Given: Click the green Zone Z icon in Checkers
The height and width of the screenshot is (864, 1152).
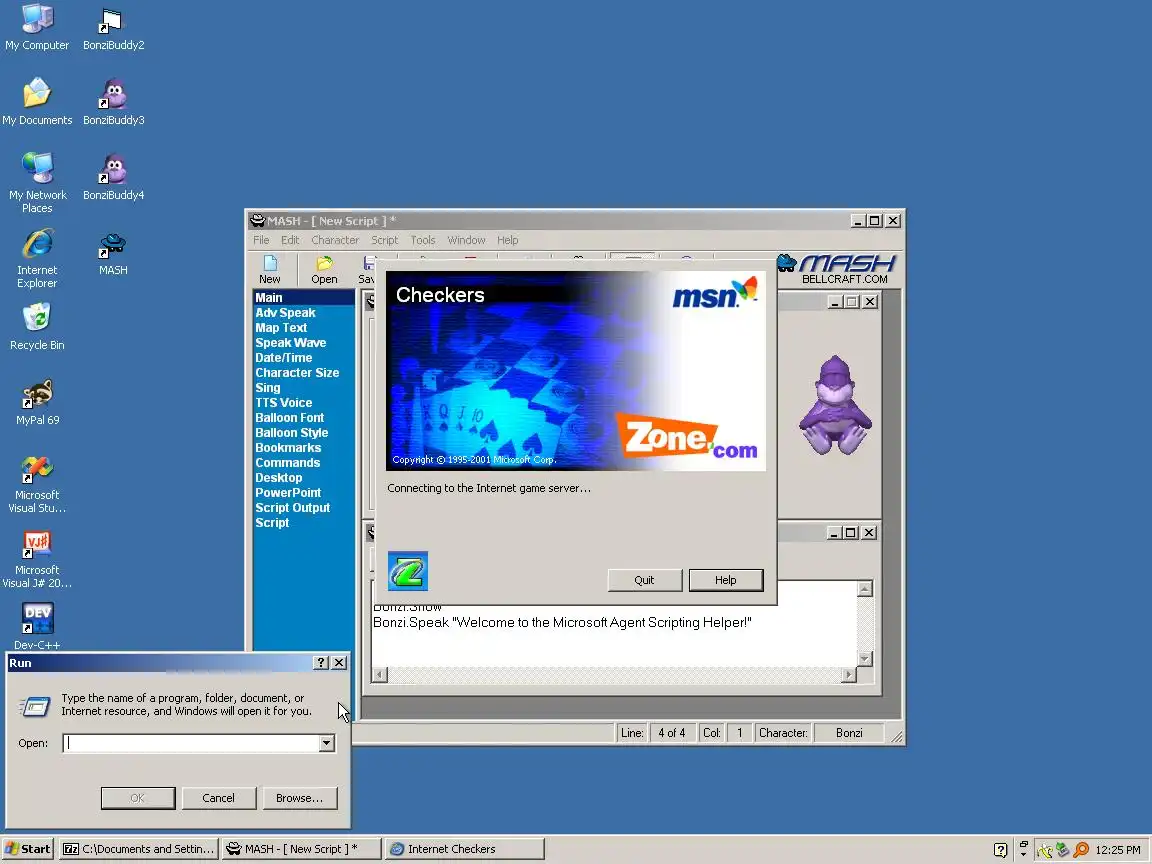Looking at the screenshot, I should pyautogui.click(x=408, y=571).
